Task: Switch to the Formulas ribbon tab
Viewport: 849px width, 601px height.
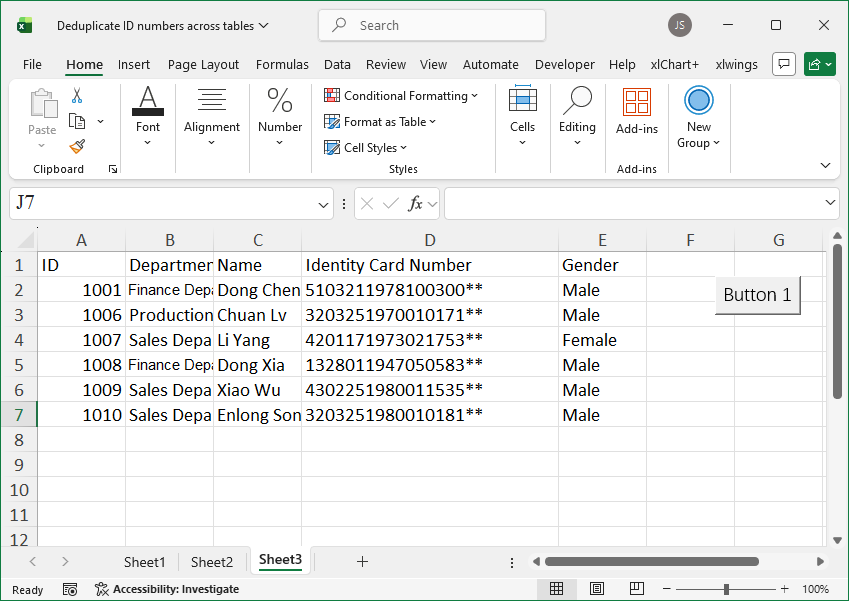Action: tap(282, 63)
